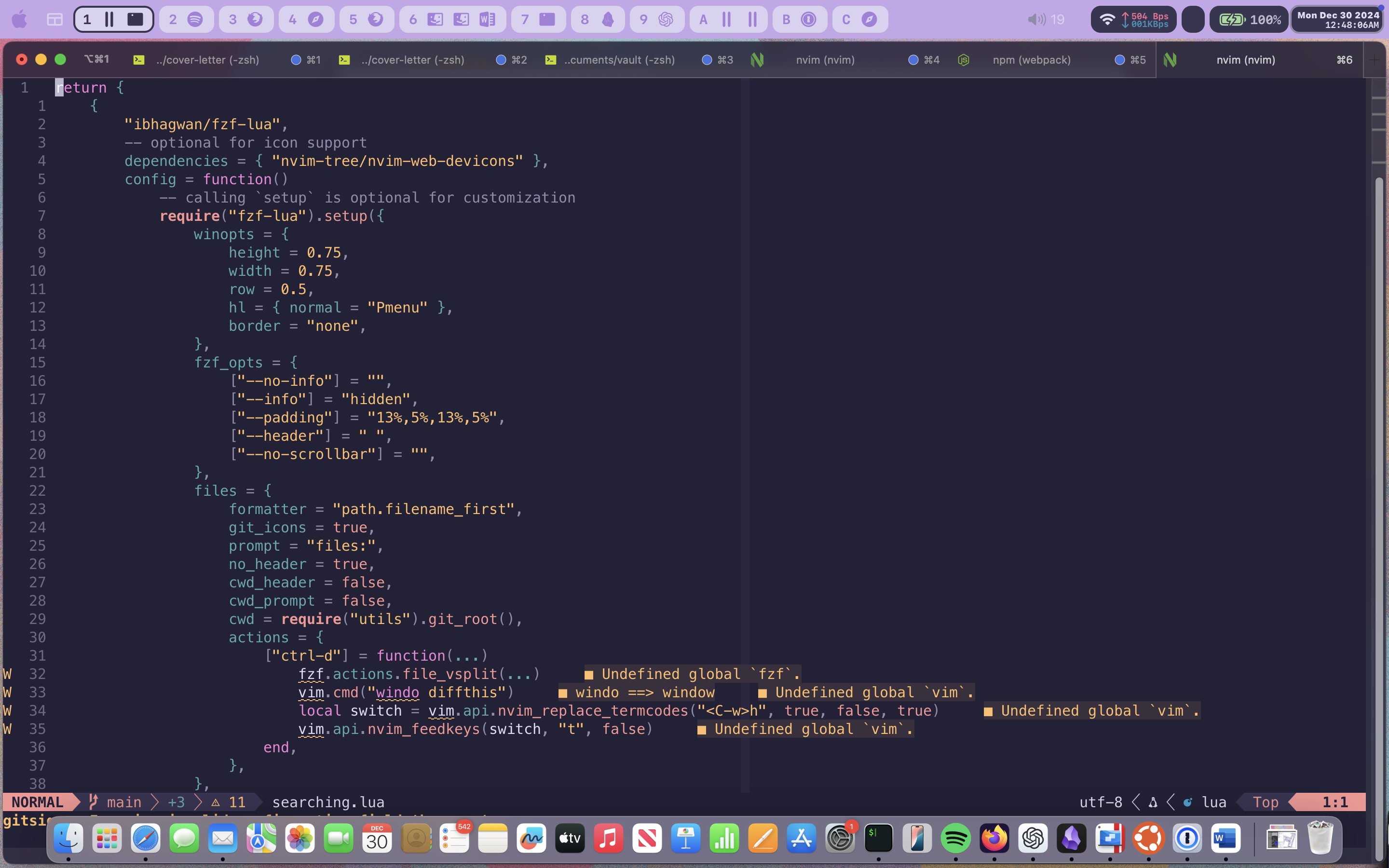
Task: Open Reminders with 542 badge
Action: point(455,839)
